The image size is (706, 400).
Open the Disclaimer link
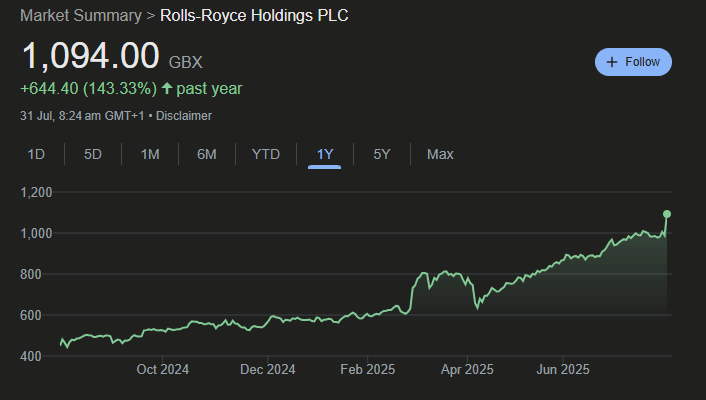183,116
